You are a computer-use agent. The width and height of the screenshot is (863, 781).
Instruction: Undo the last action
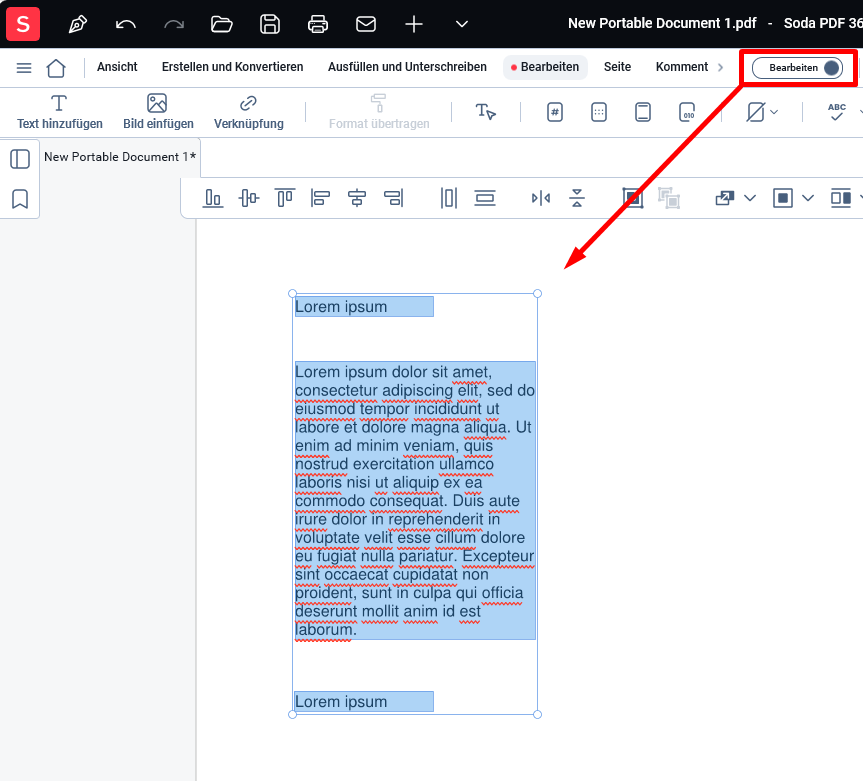[125, 24]
